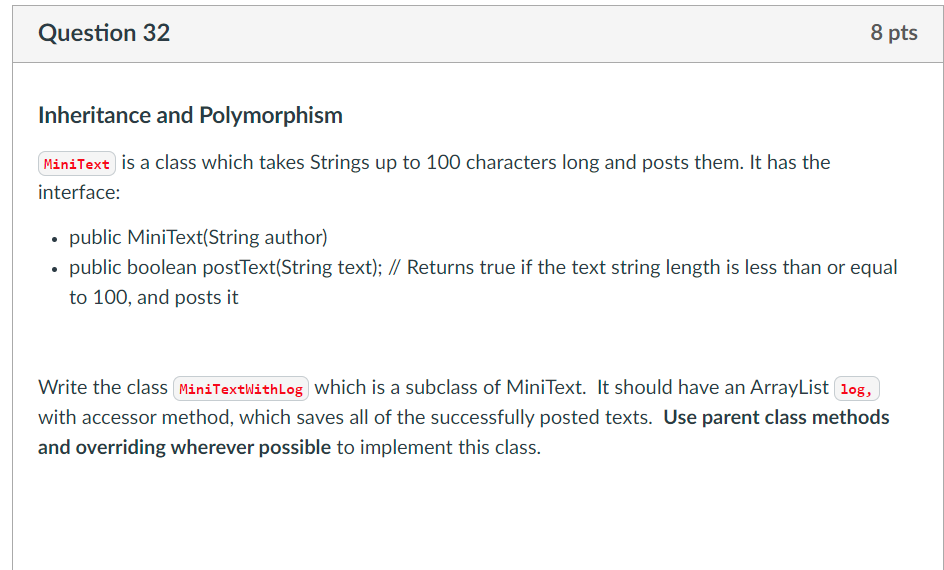Viewport: 944px width, 570px height.
Task: Click the second bullet point dot
Action: (x=53, y=268)
